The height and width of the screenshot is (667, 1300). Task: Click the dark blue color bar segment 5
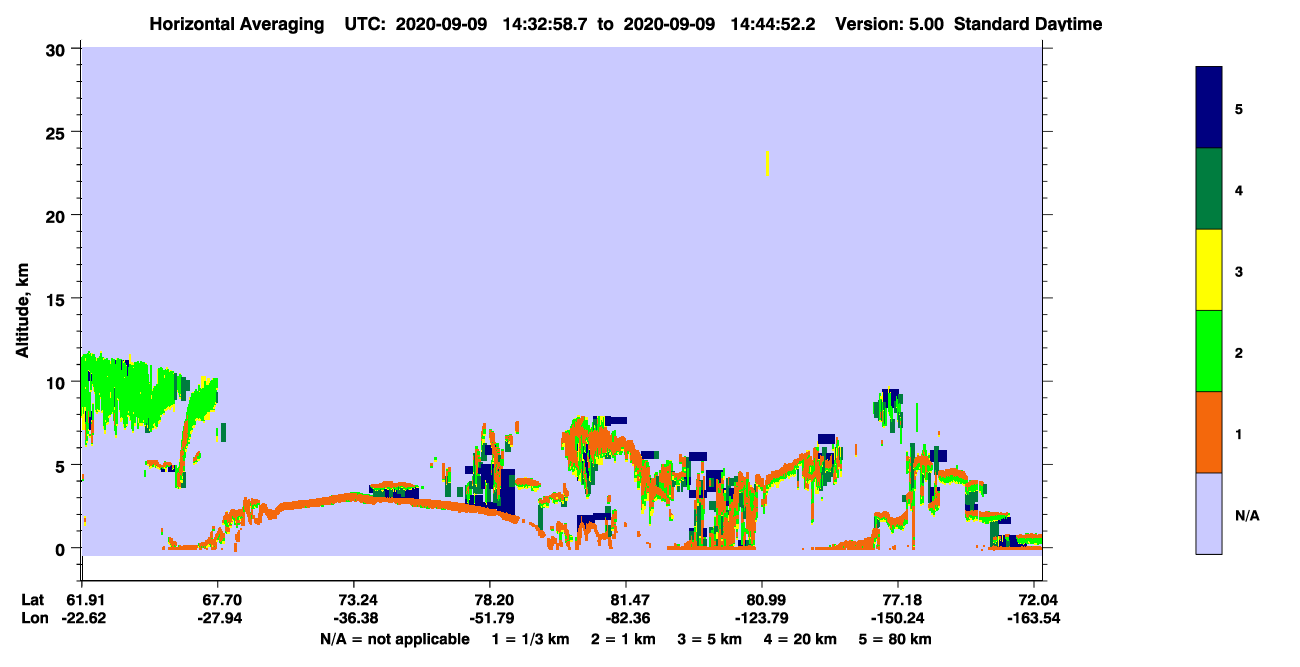pos(1209,108)
